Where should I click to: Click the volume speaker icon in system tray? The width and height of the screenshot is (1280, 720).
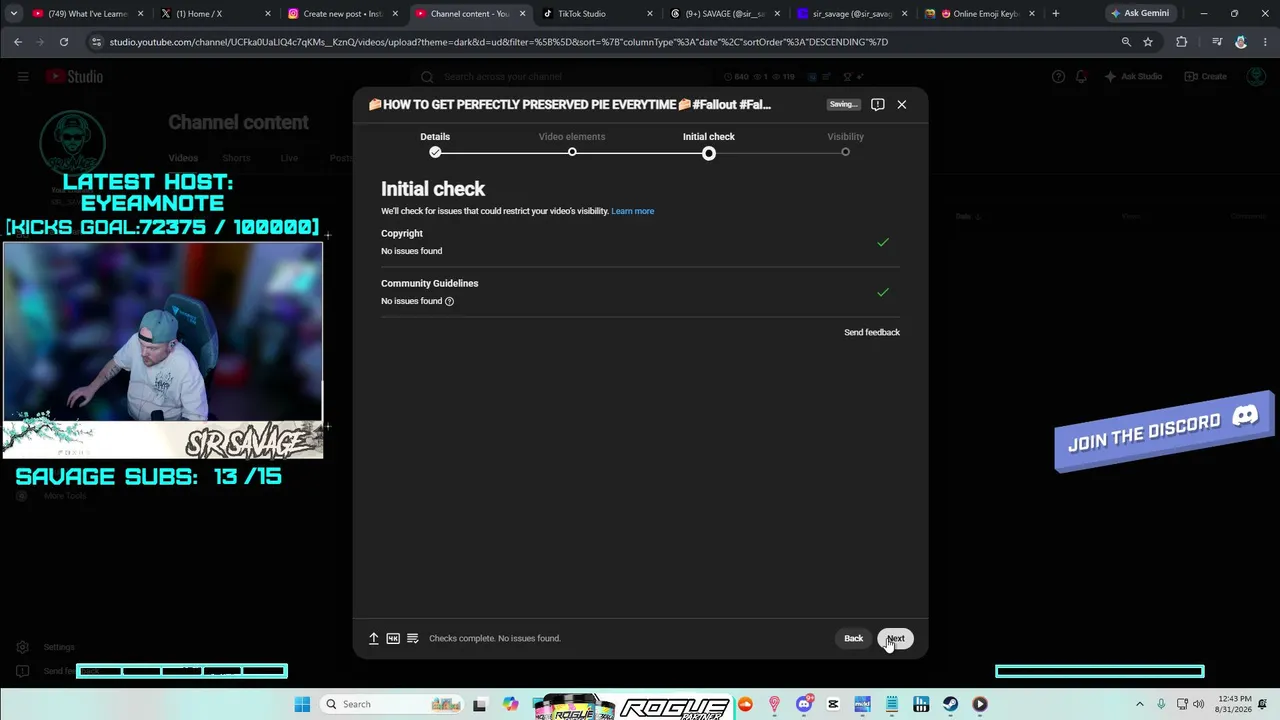(x=1198, y=704)
